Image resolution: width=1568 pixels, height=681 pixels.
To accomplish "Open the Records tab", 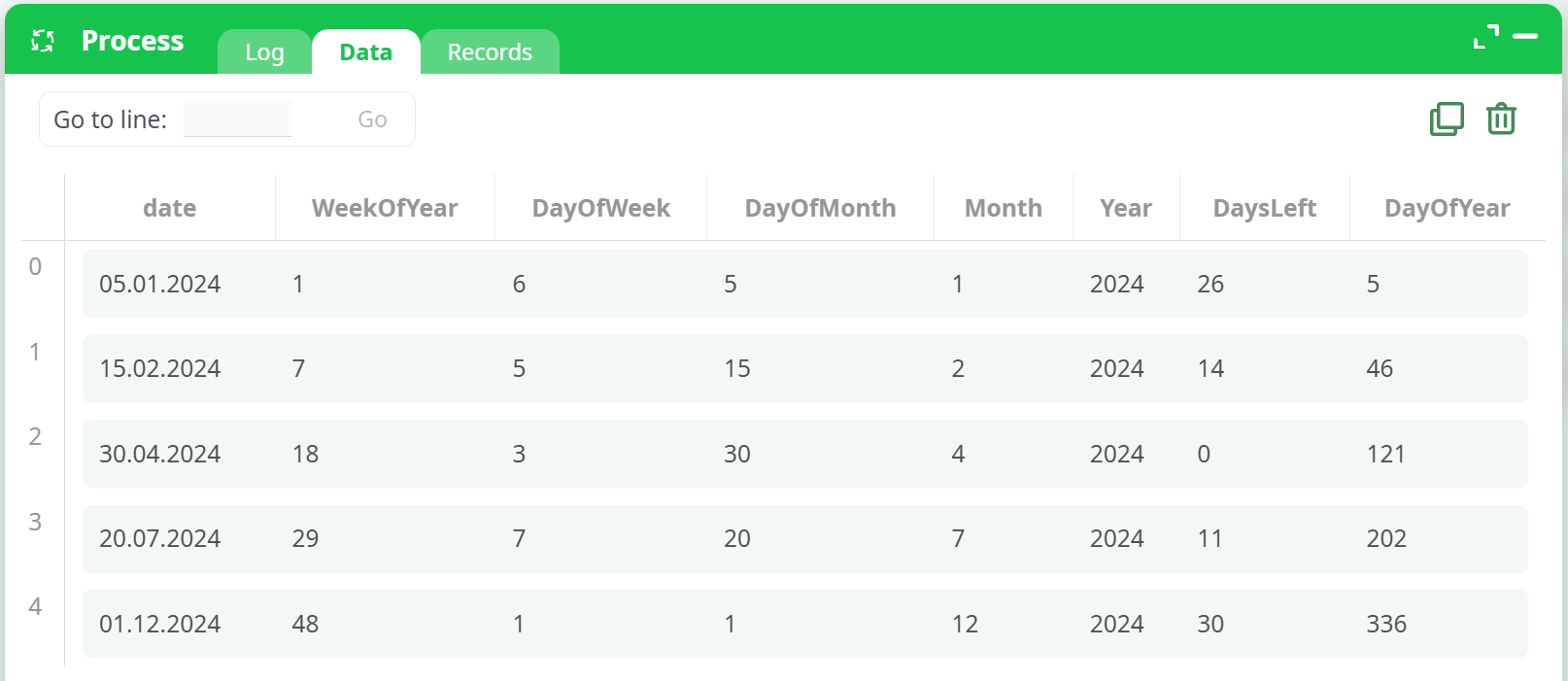I will pyautogui.click(x=490, y=52).
